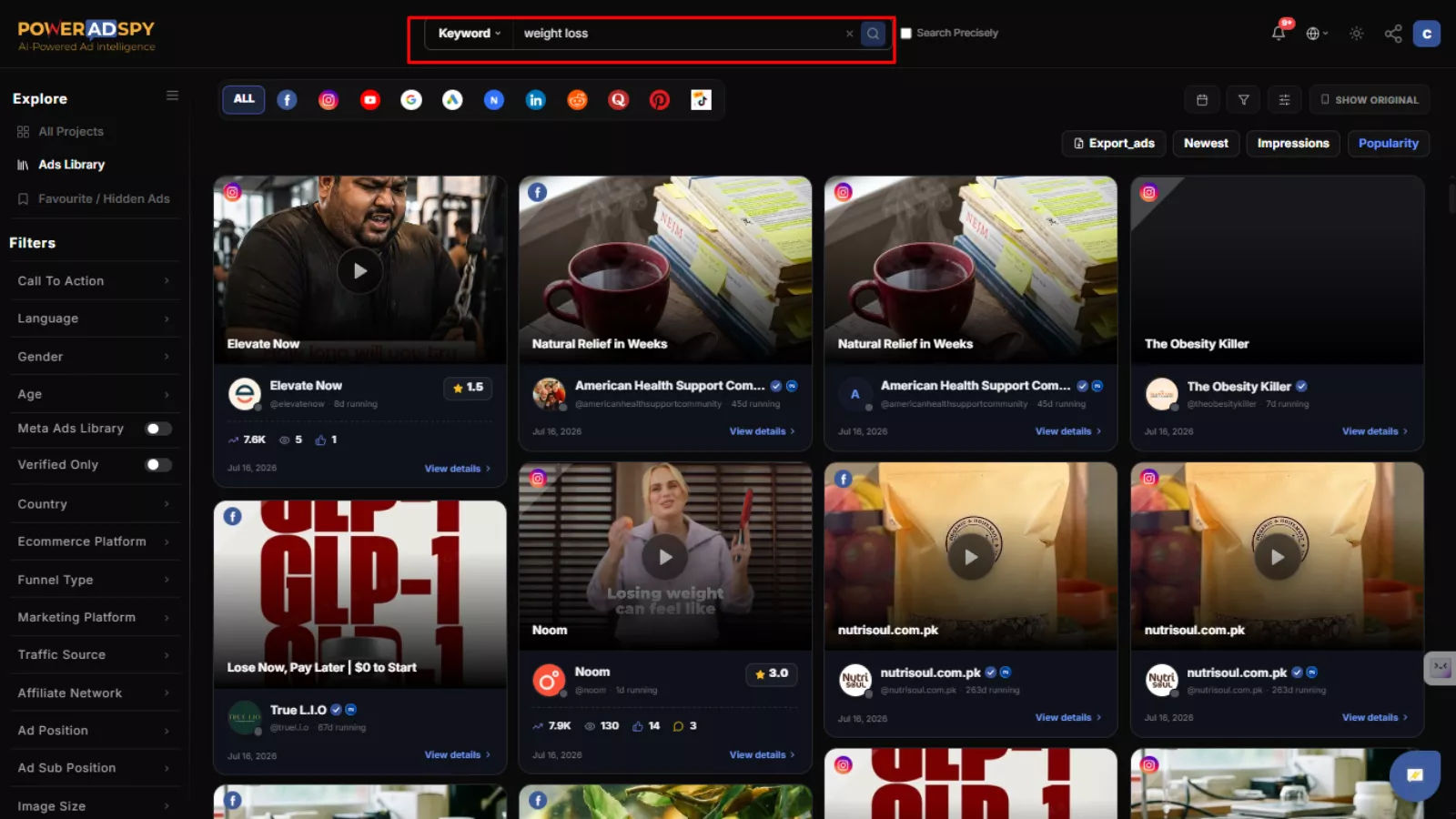The width and height of the screenshot is (1456, 819).
Task: Enable the Search Precisely checkbox
Action: coord(906,34)
